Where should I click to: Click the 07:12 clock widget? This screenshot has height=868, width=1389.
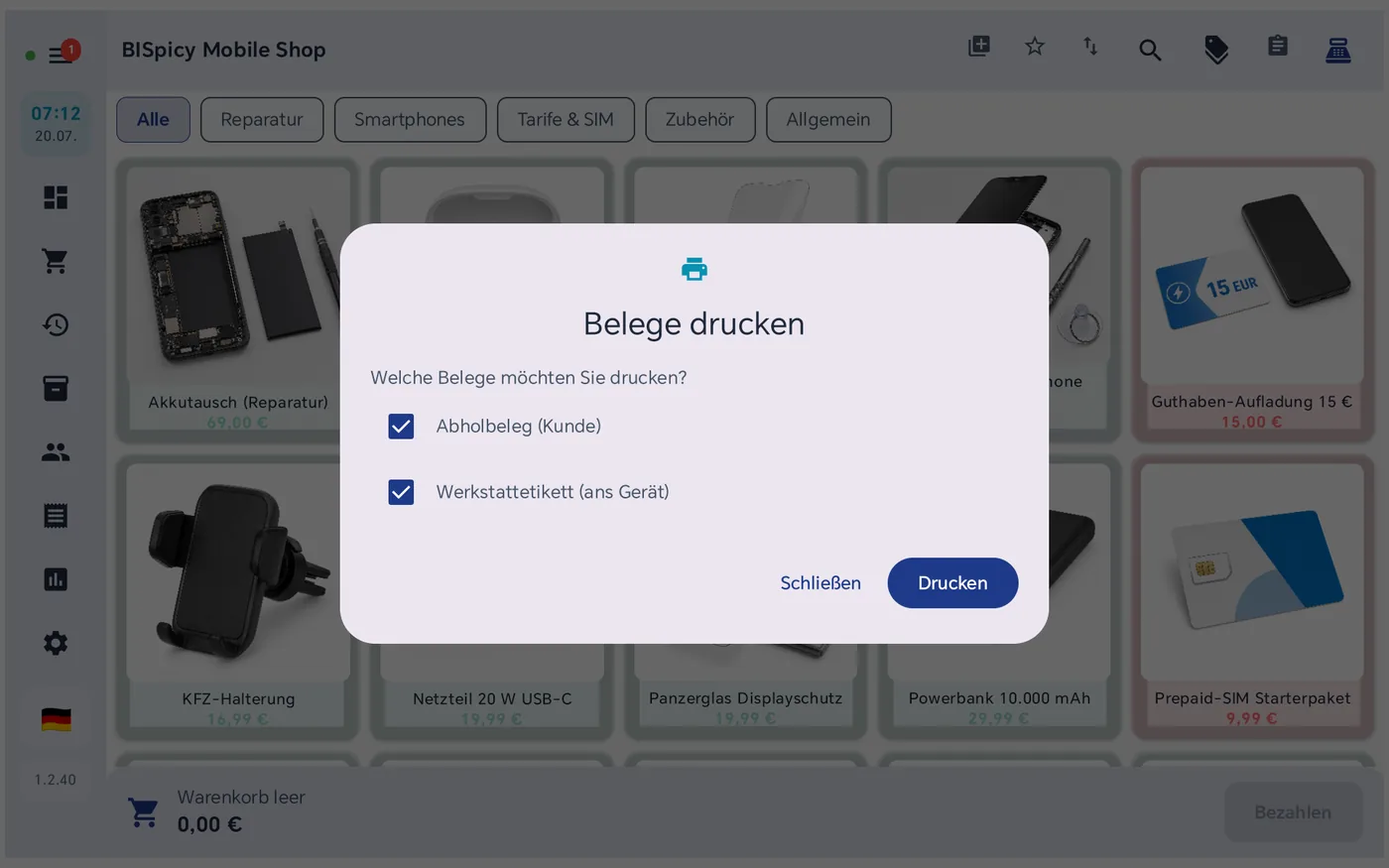tap(56, 123)
